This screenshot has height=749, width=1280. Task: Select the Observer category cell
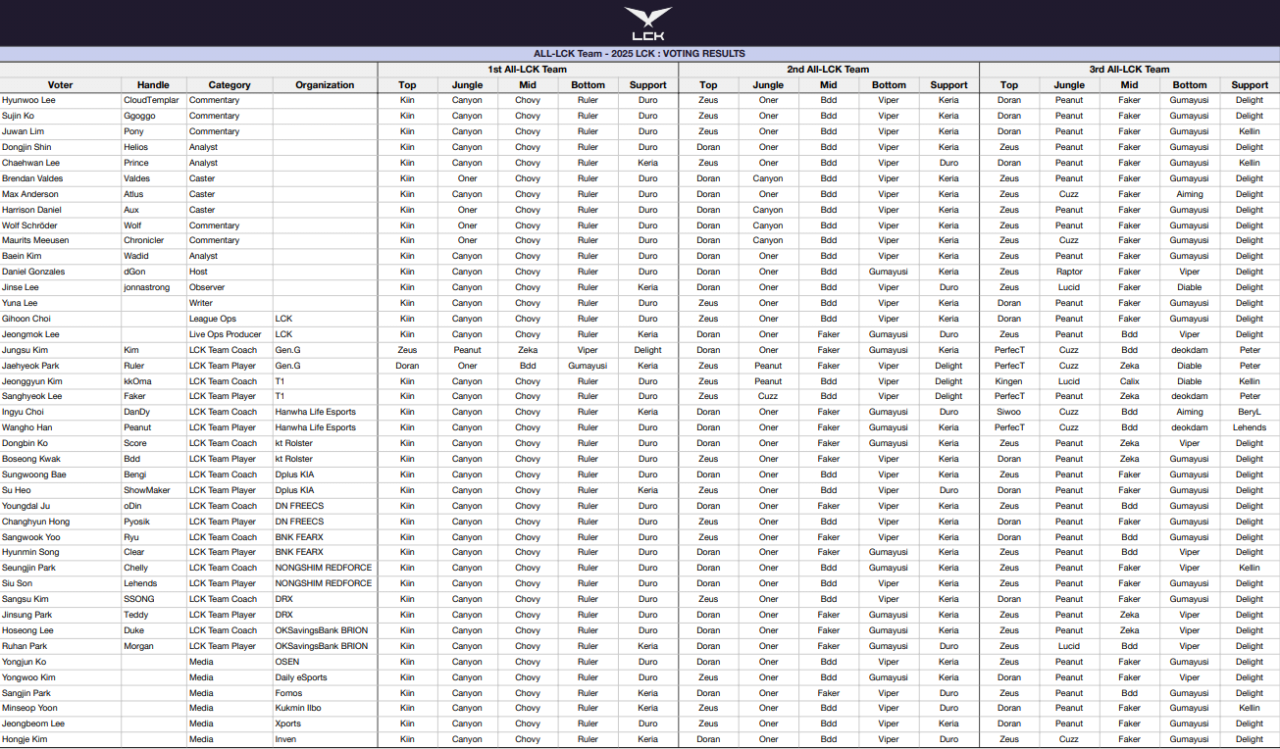click(207, 287)
